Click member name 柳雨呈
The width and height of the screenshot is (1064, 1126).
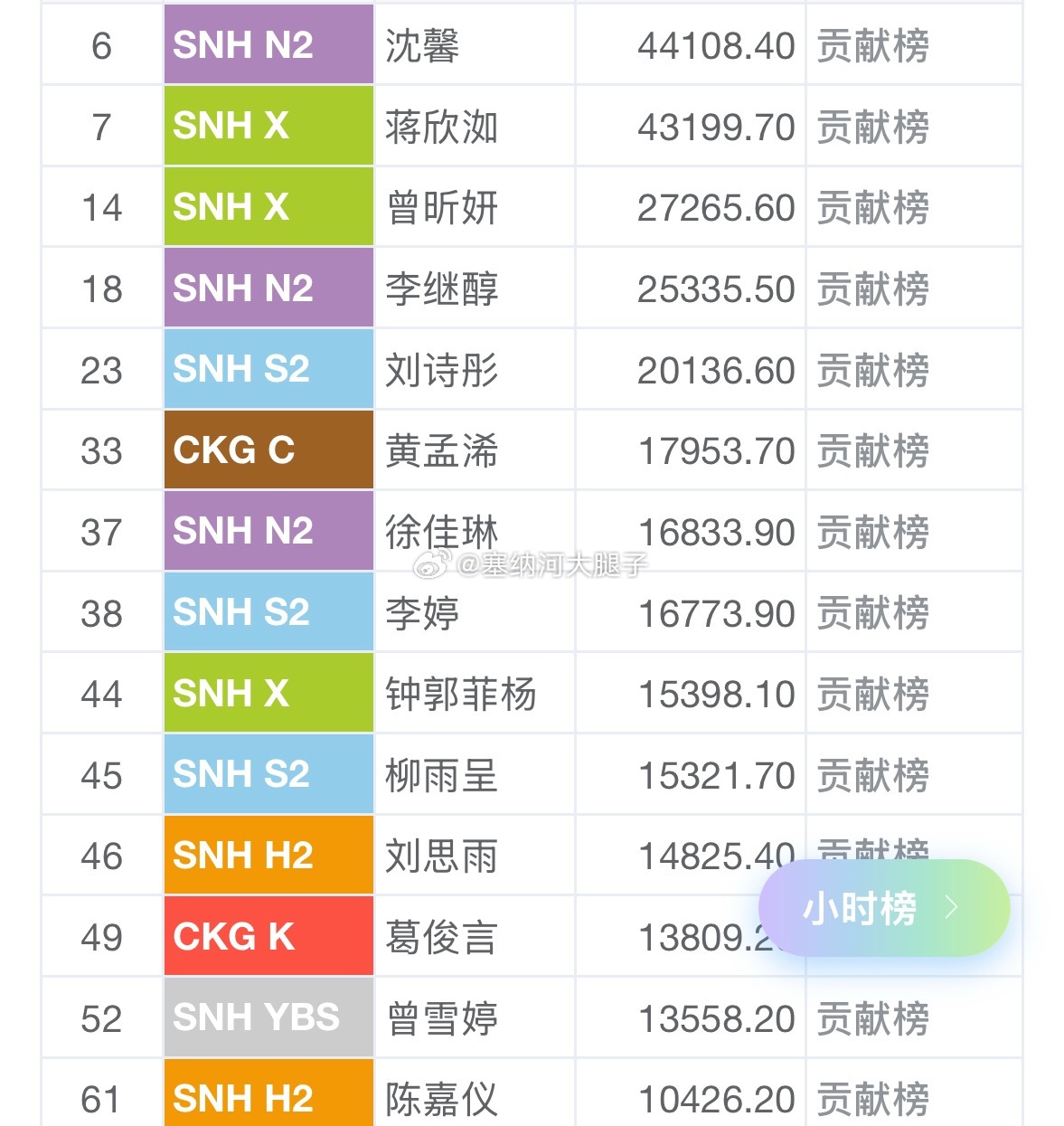(441, 776)
